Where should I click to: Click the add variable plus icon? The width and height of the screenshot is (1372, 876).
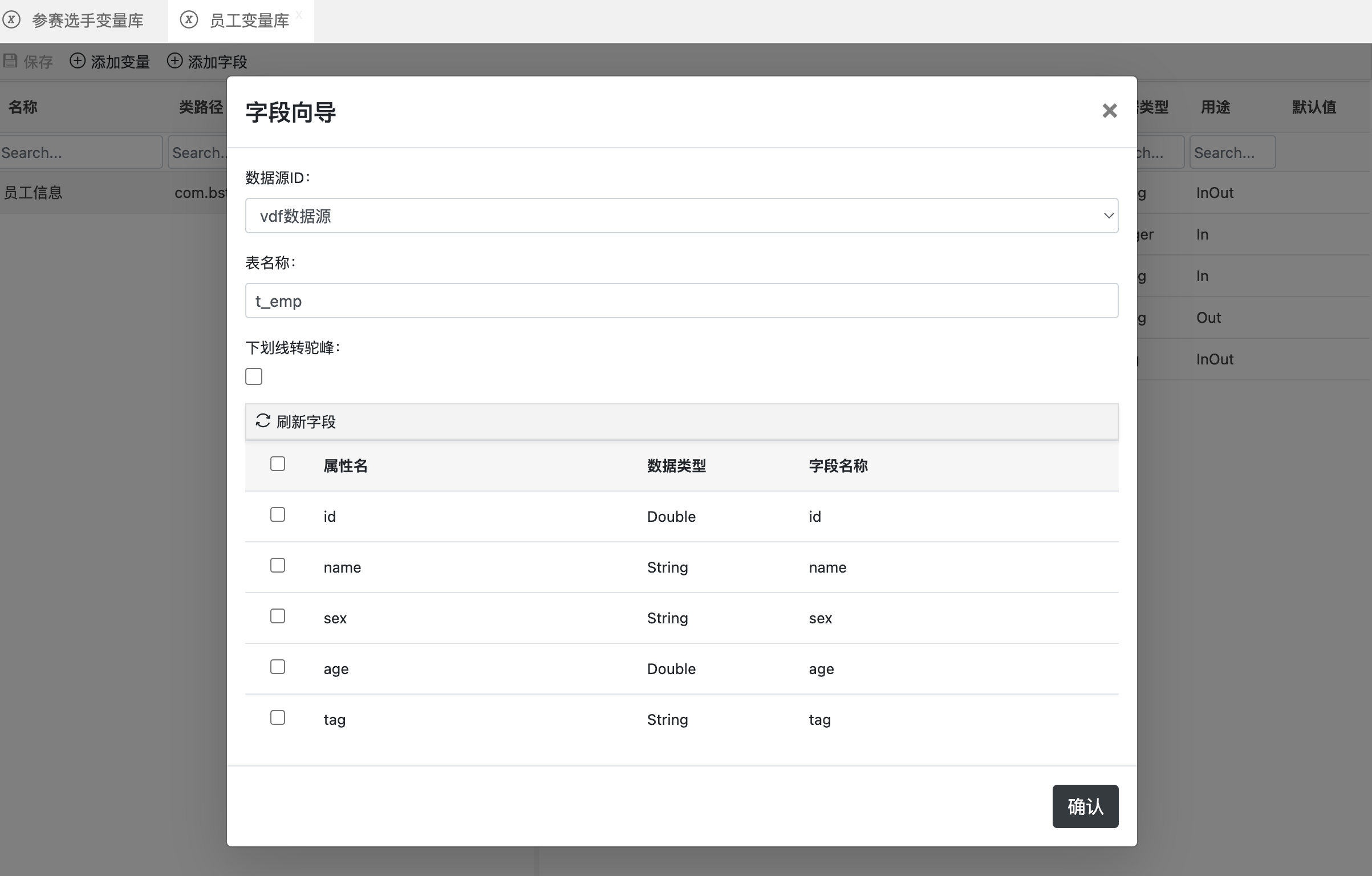pyautogui.click(x=78, y=61)
